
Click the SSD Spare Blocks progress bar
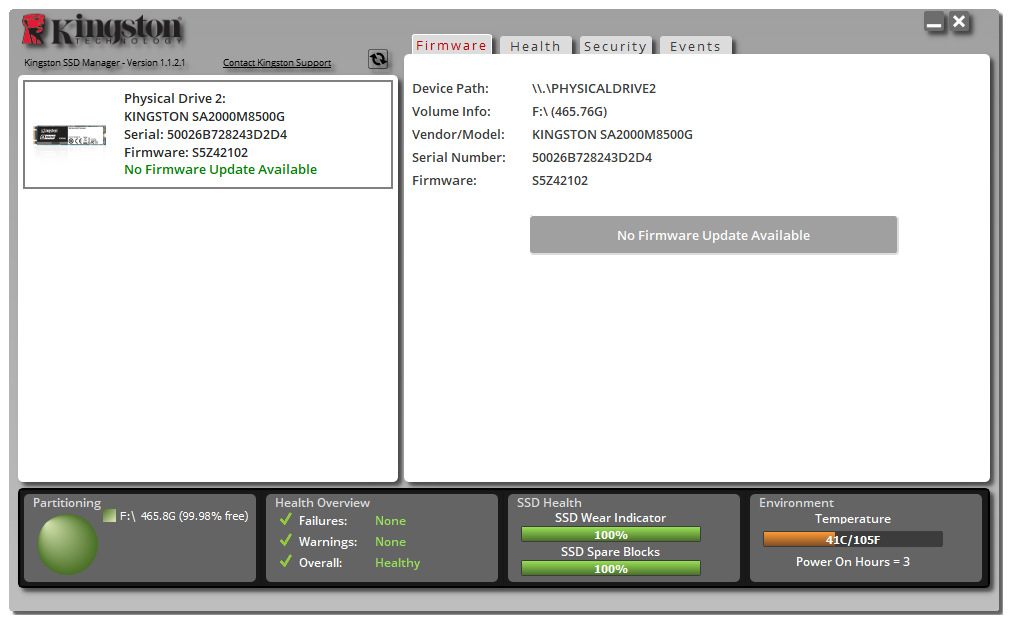pyautogui.click(x=611, y=569)
